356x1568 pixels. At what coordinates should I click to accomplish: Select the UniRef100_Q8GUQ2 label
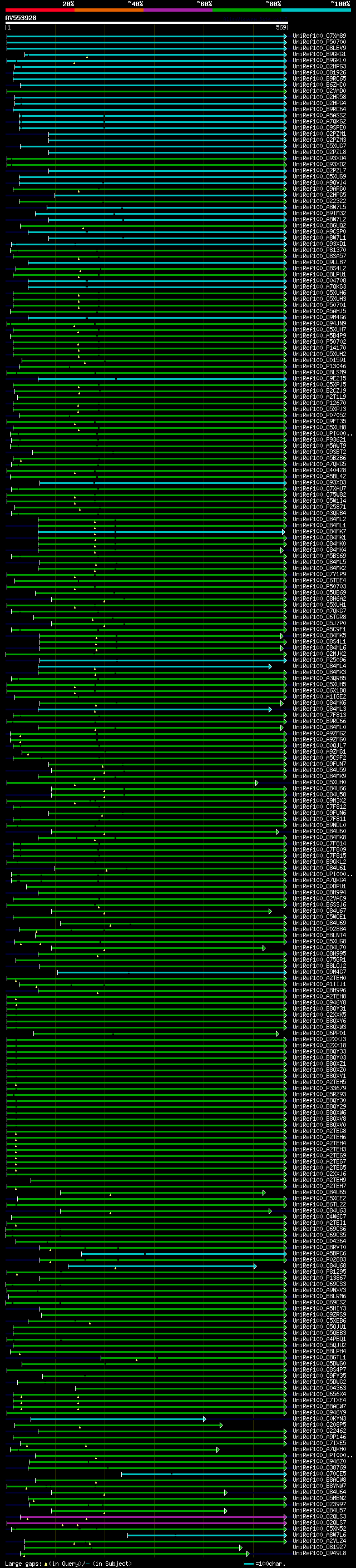click(x=319, y=226)
